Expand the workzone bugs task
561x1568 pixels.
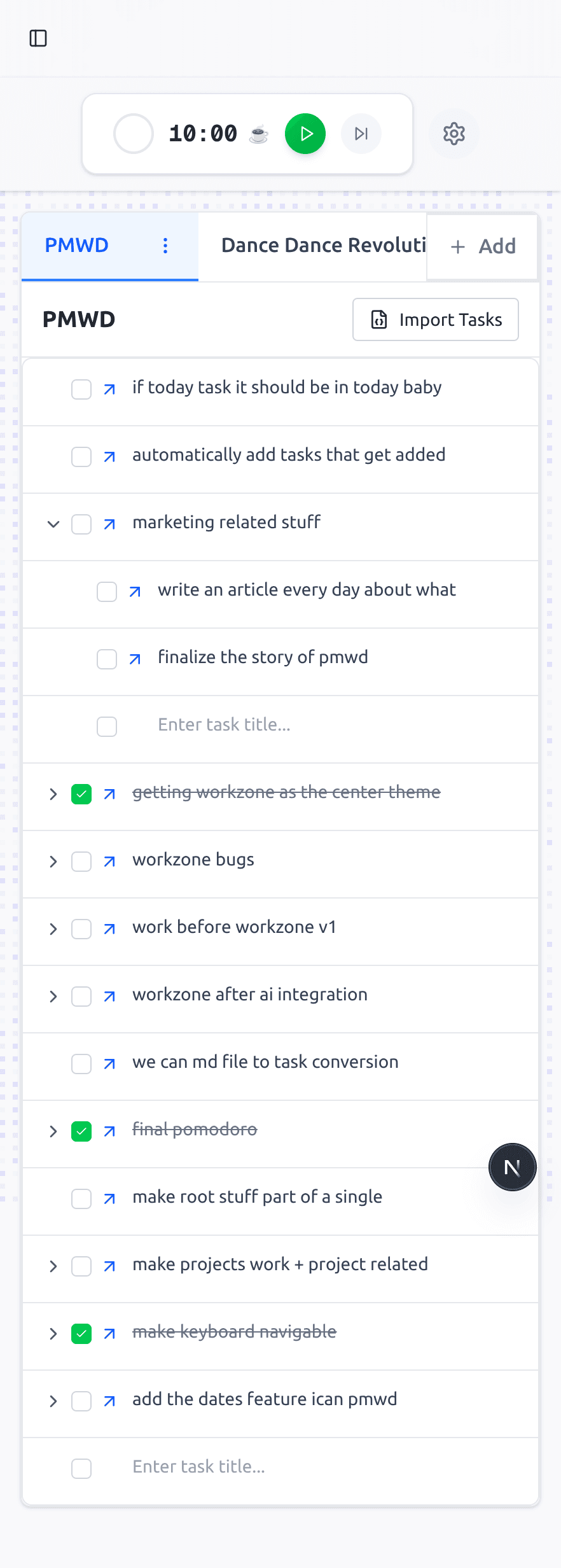pyautogui.click(x=53, y=862)
